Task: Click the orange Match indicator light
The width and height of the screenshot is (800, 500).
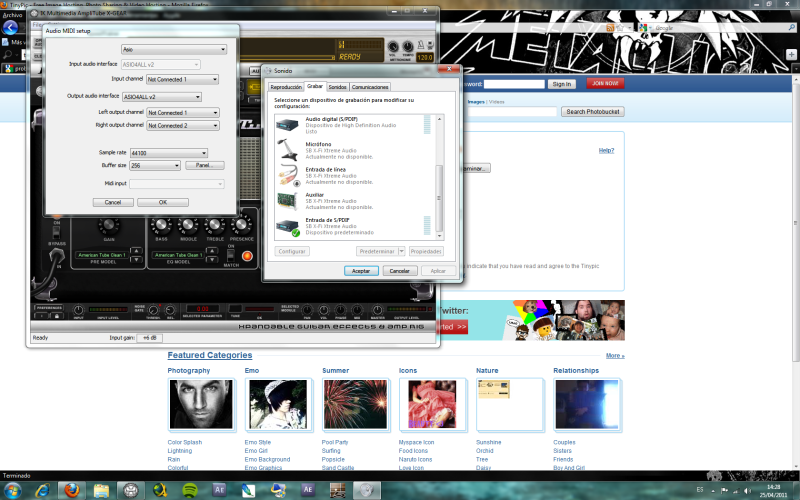Action: tap(247, 256)
